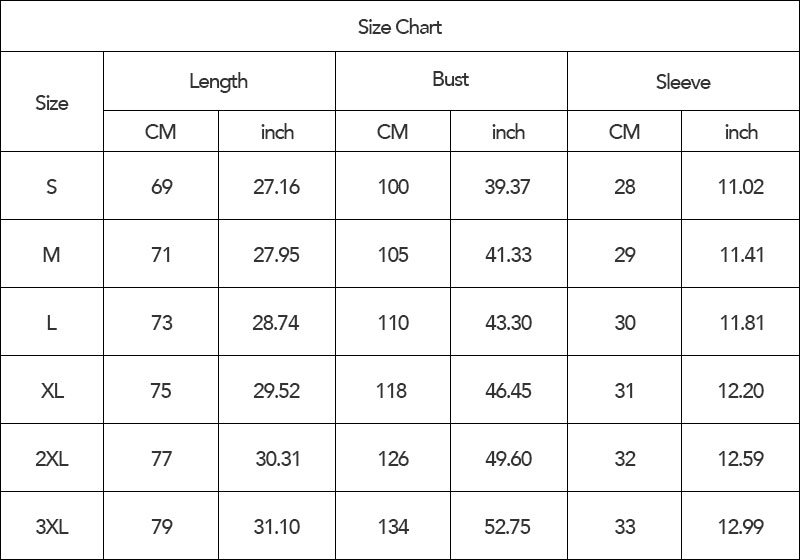
Task: Select the Bust column header
Action: (451, 81)
